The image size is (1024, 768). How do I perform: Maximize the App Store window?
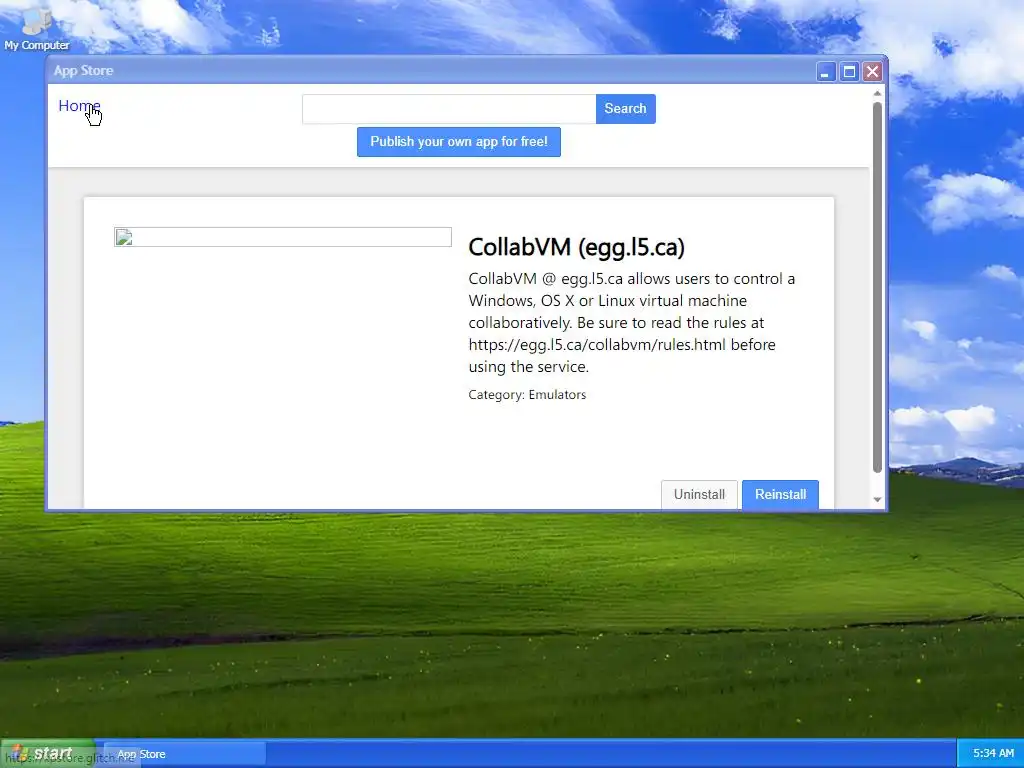(x=849, y=72)
